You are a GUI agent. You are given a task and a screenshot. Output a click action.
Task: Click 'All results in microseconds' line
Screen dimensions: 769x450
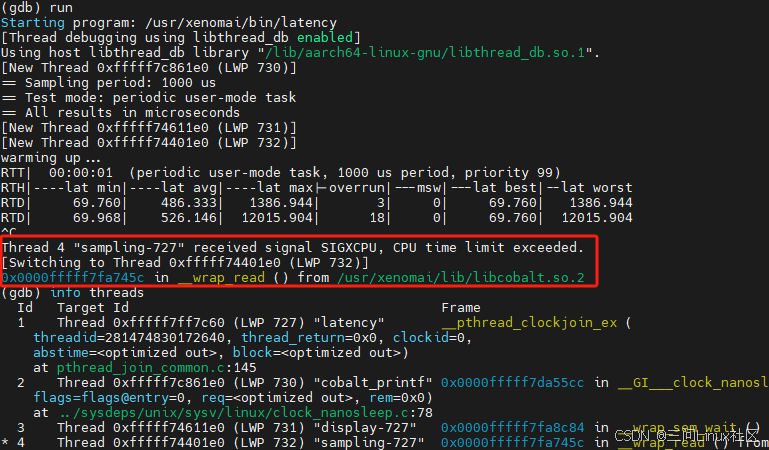[121, 112]
